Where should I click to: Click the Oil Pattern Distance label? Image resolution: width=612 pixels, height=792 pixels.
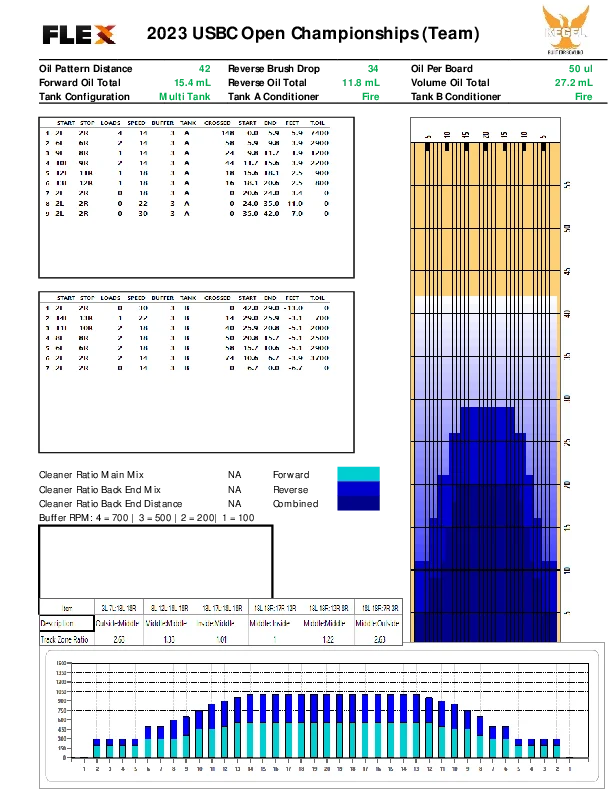85,69
